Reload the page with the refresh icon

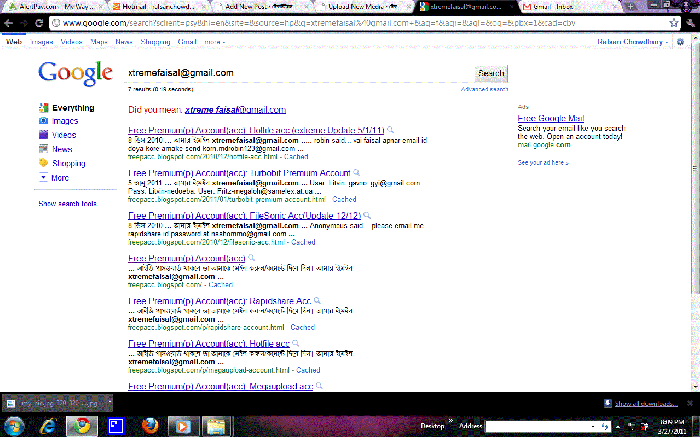coord(39,23)
